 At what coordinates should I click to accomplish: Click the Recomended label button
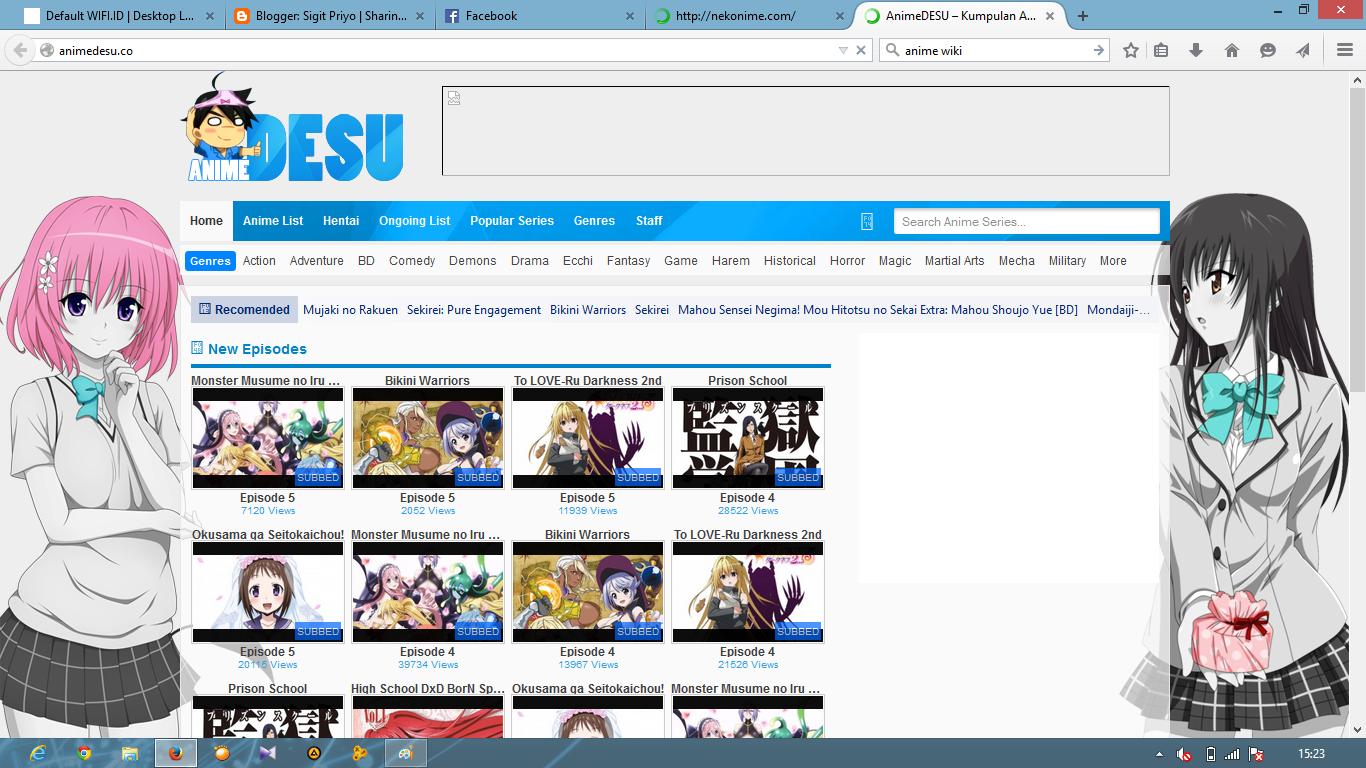tap(245, 310)
